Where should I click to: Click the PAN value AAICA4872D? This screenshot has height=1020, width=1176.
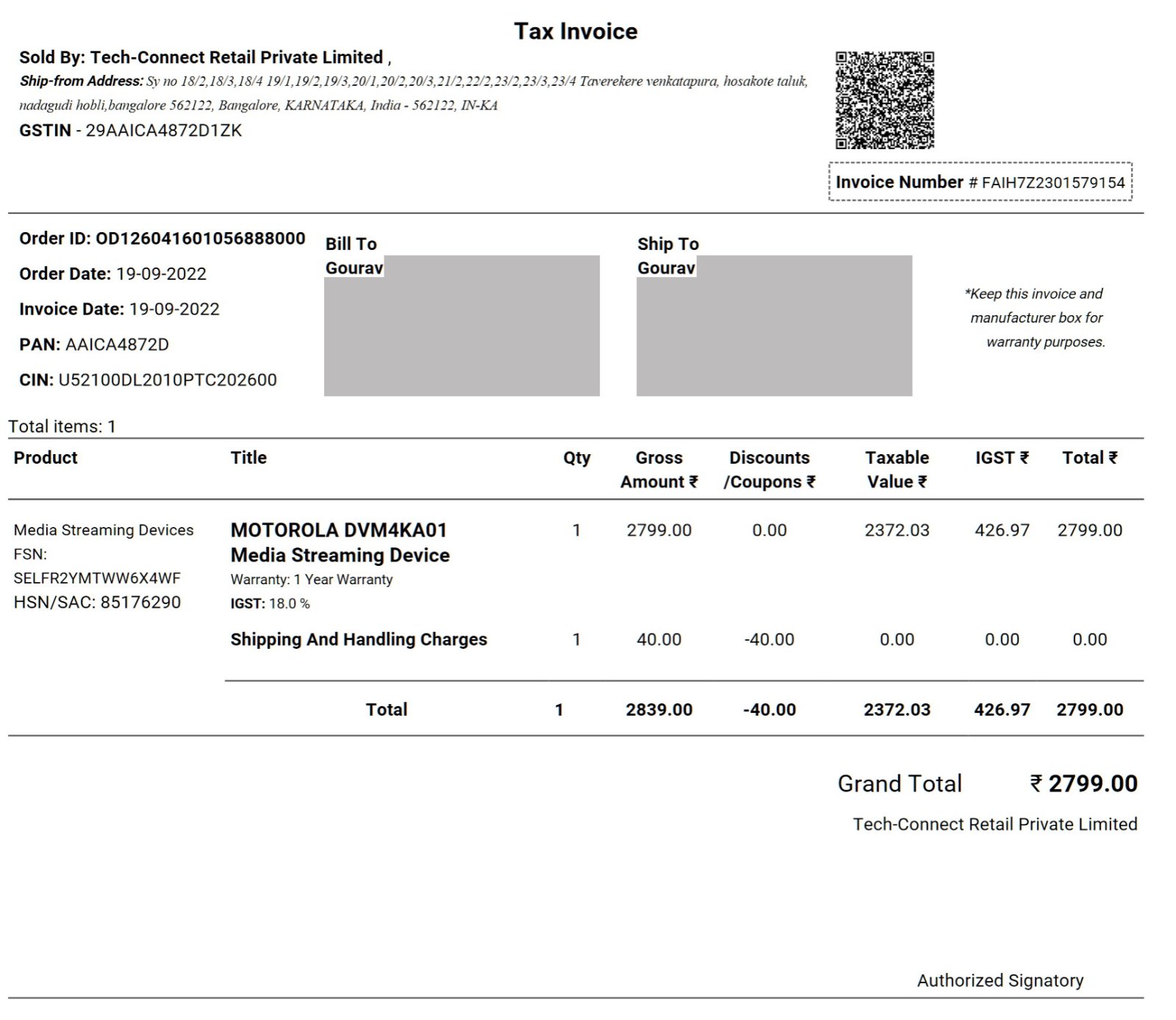[117, 344]
